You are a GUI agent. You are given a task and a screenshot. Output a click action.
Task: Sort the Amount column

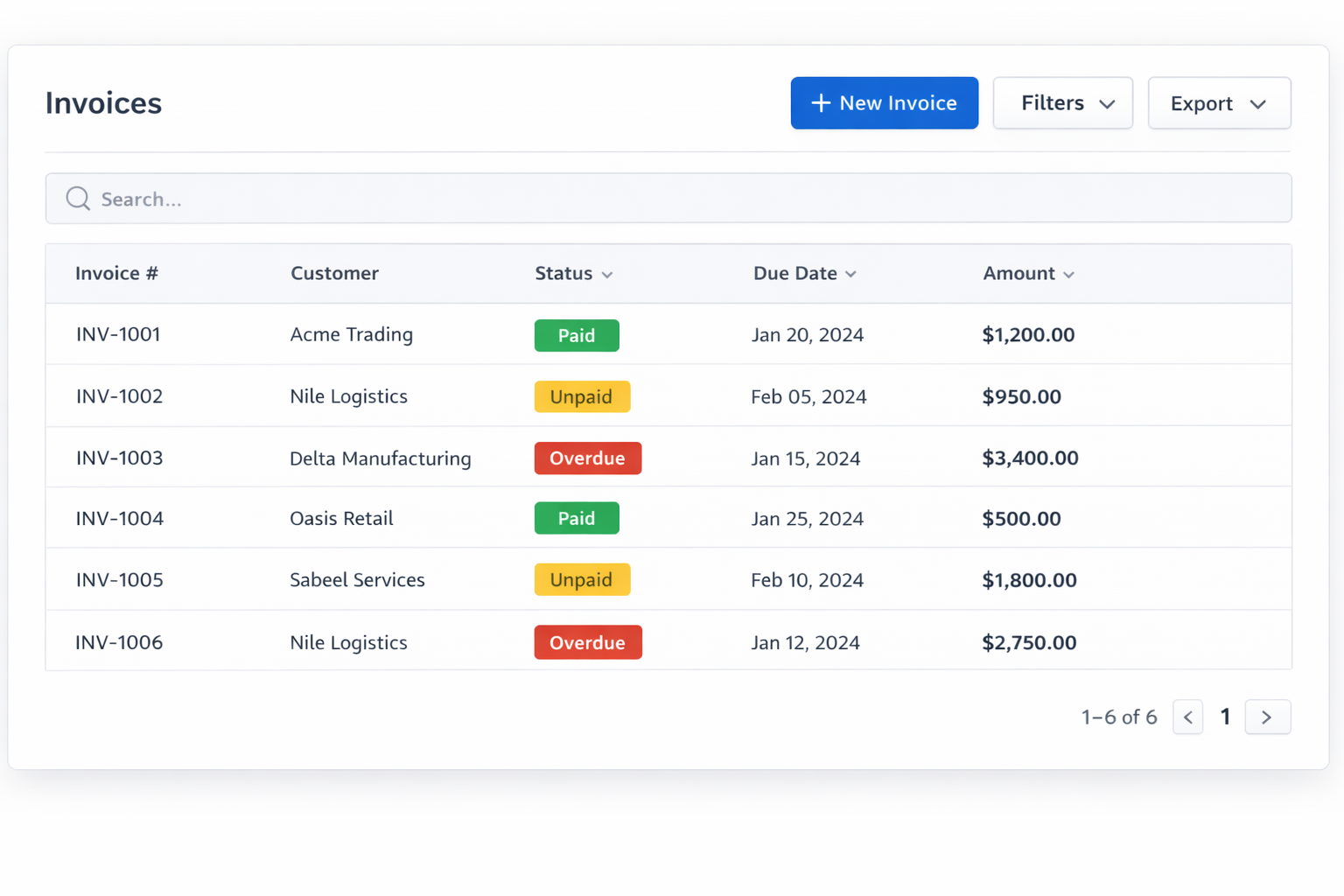coord(1070,274)
